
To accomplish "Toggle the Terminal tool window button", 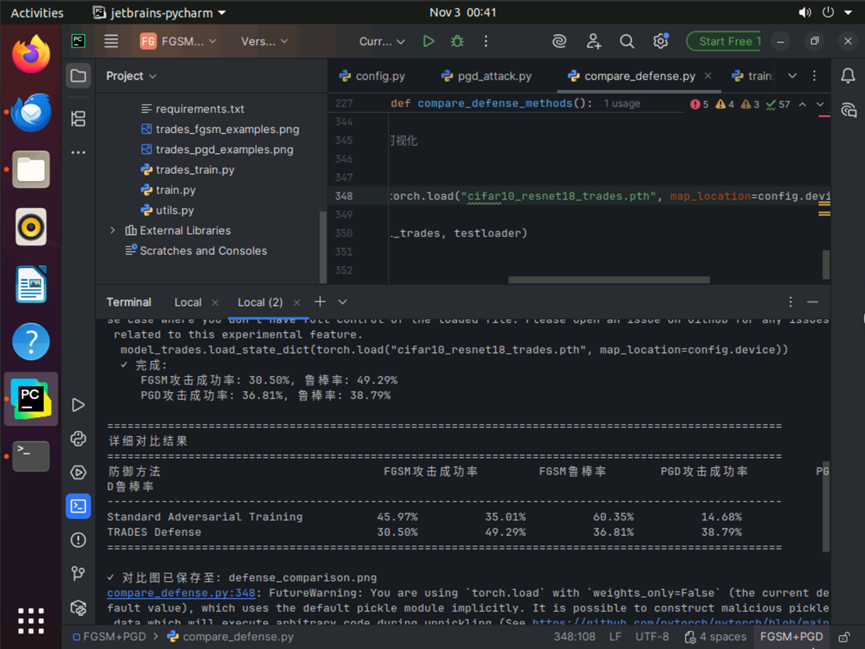I will pos(78,506).
